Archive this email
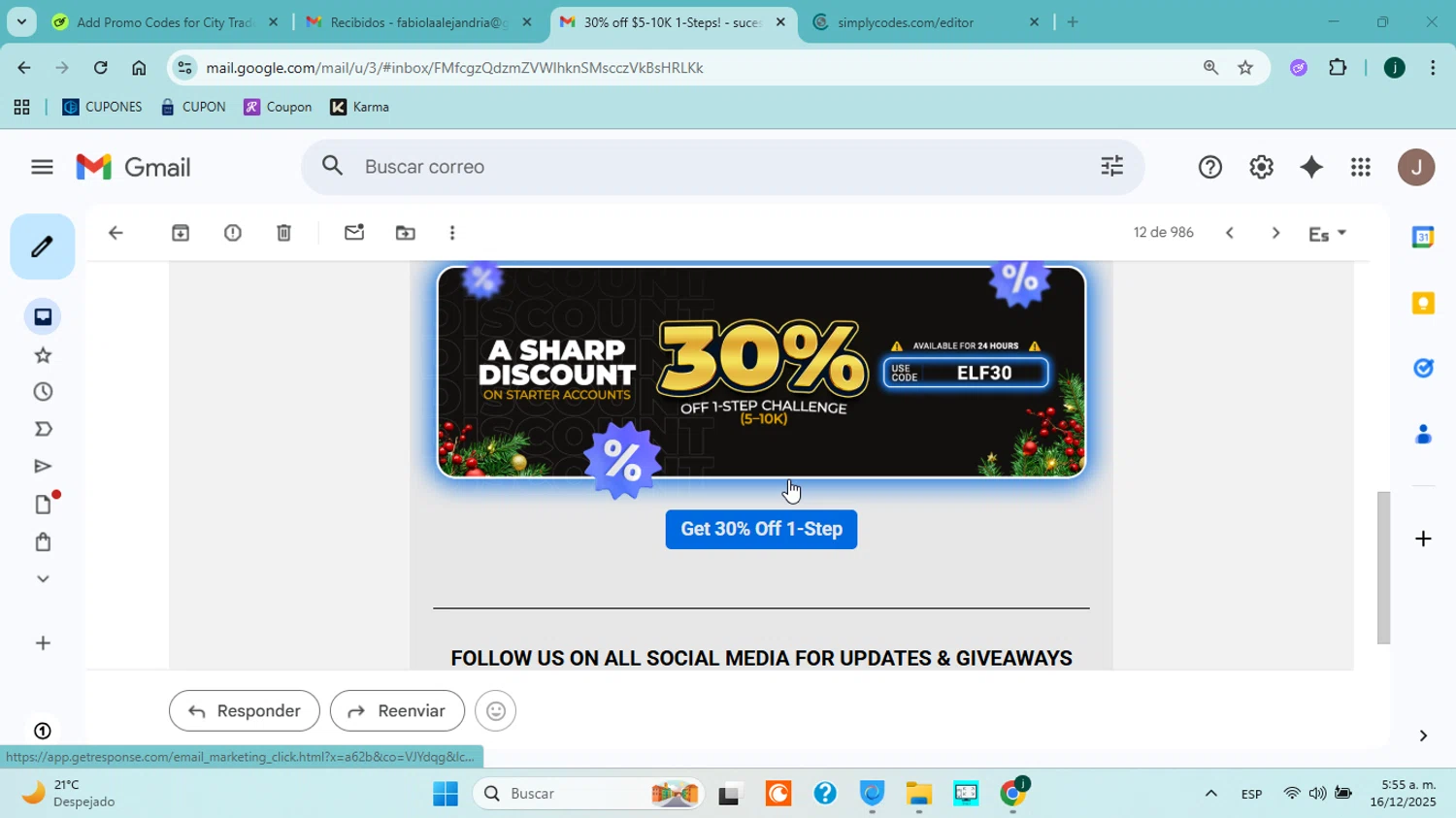This screenshot has width=1456, height=818. click(181, 233)
